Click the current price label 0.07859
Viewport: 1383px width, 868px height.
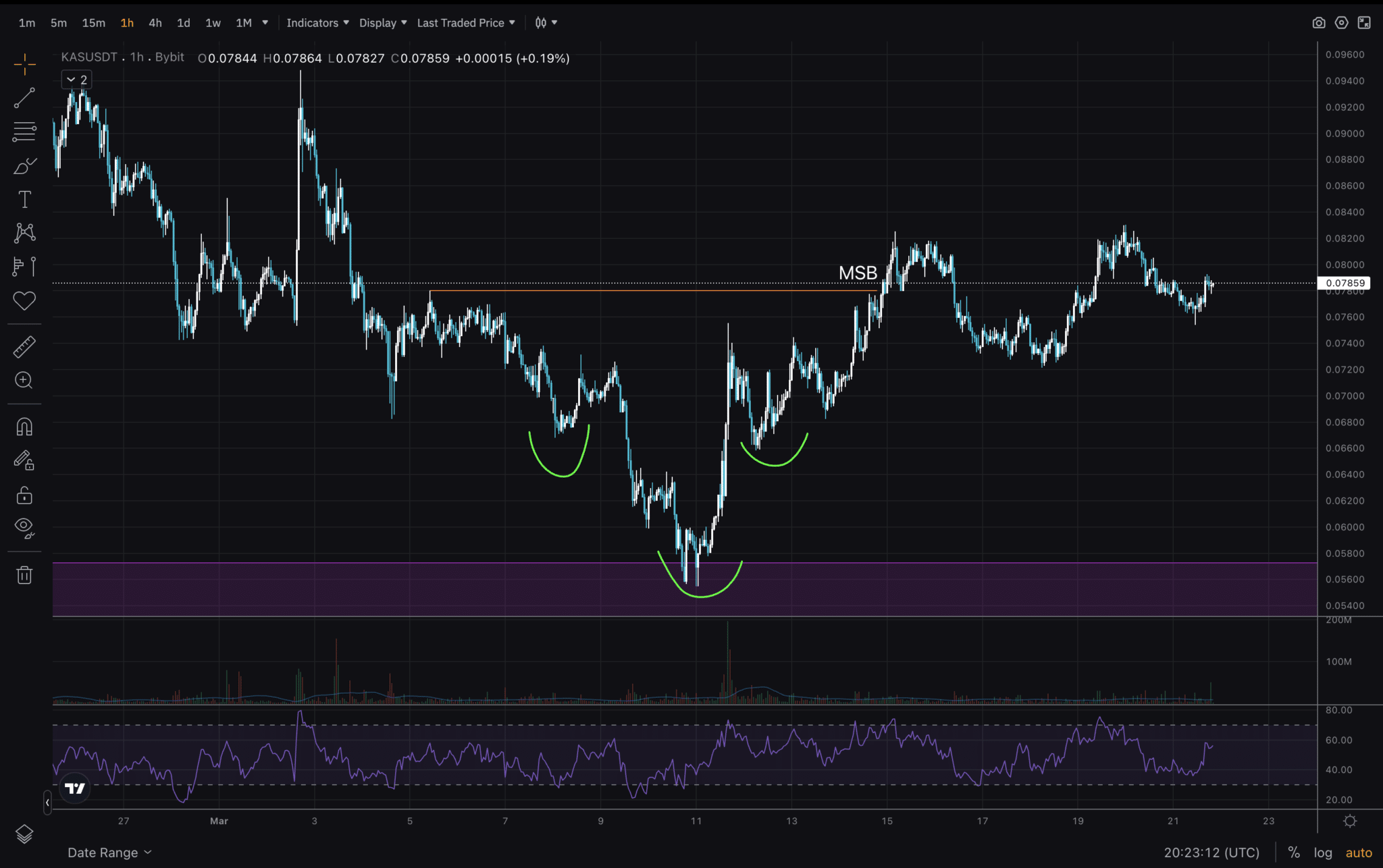[1345, 283]
